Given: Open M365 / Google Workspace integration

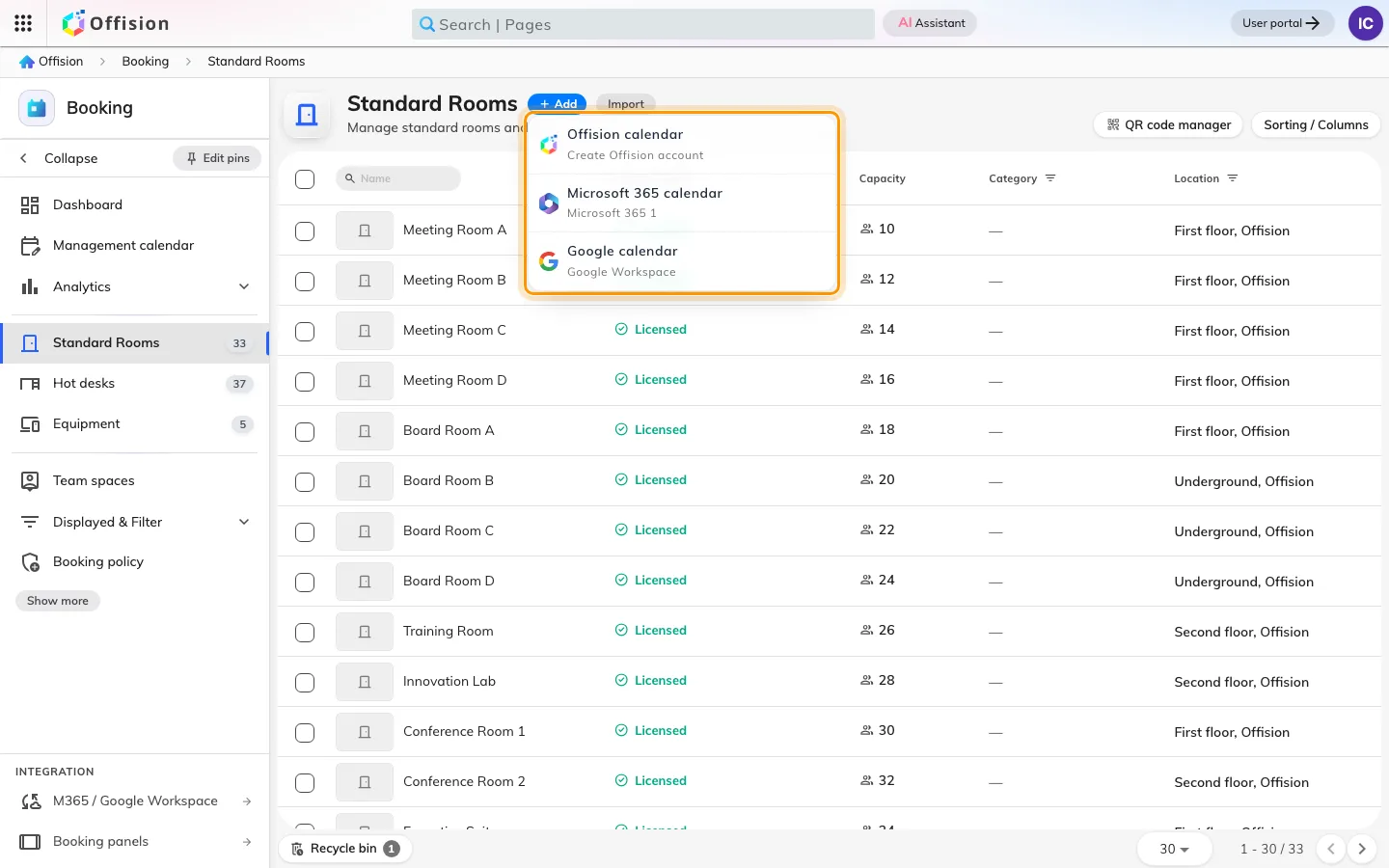Looking at the screenshot, I should tap(135, 800).
